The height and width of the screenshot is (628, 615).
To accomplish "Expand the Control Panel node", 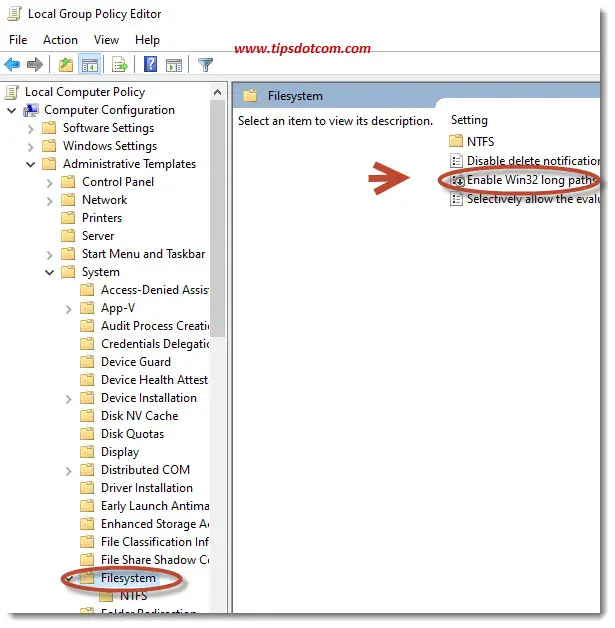I will (50, 183).
